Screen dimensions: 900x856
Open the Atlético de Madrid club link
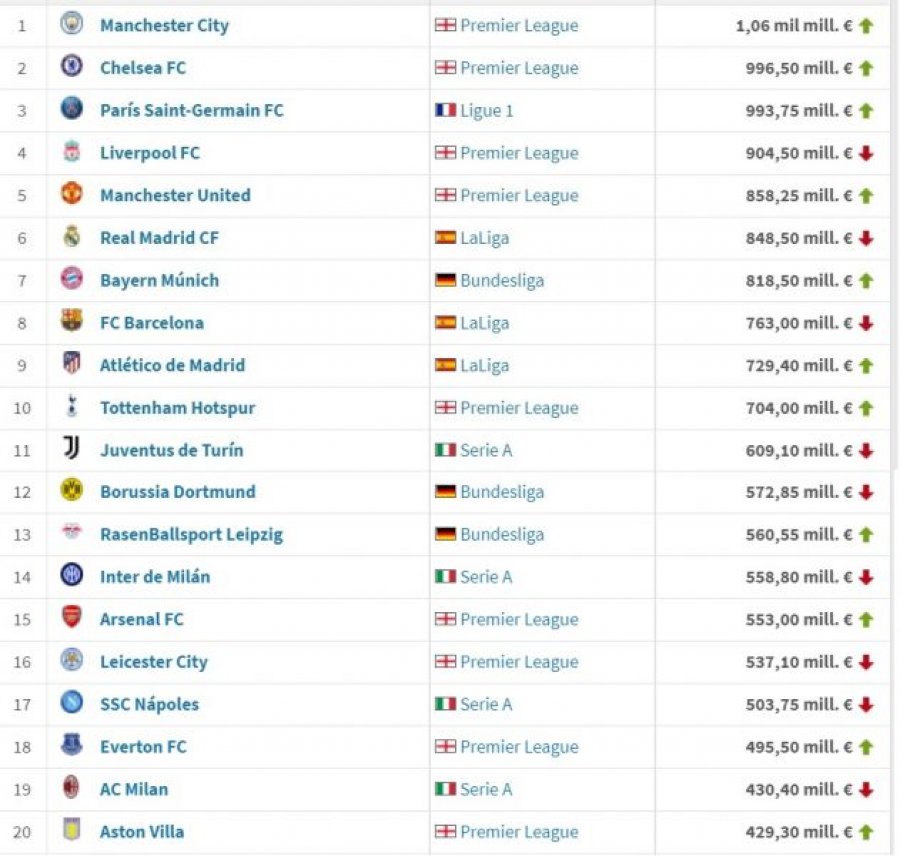point(172,365)
